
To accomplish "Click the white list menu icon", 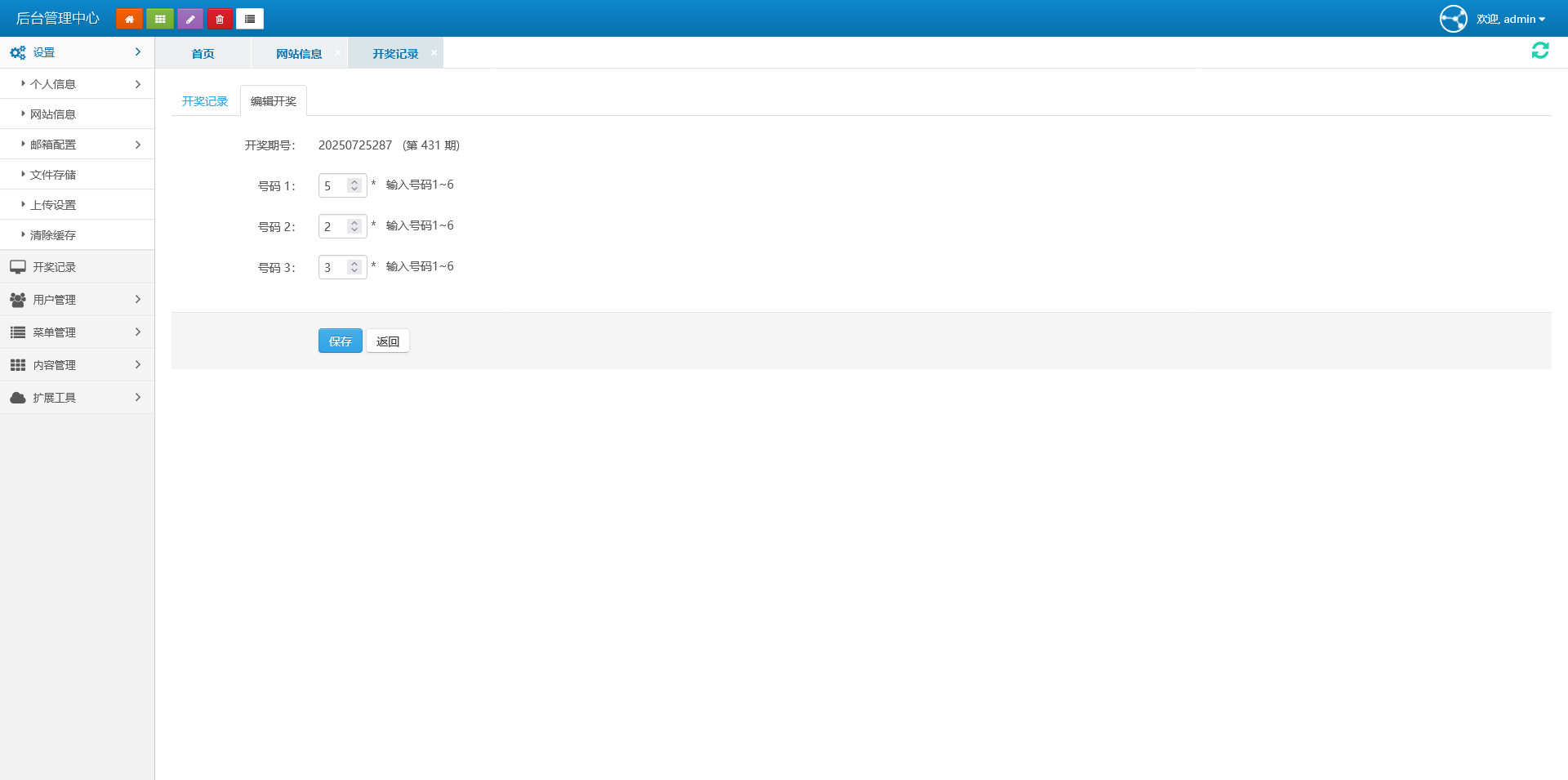I will coord(250,19).
